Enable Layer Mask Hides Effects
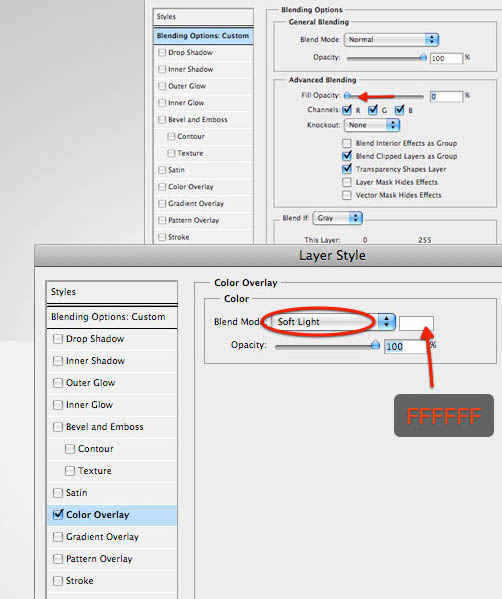The height and width of the screenshot is (599, 502). click(x=347, y=182)
